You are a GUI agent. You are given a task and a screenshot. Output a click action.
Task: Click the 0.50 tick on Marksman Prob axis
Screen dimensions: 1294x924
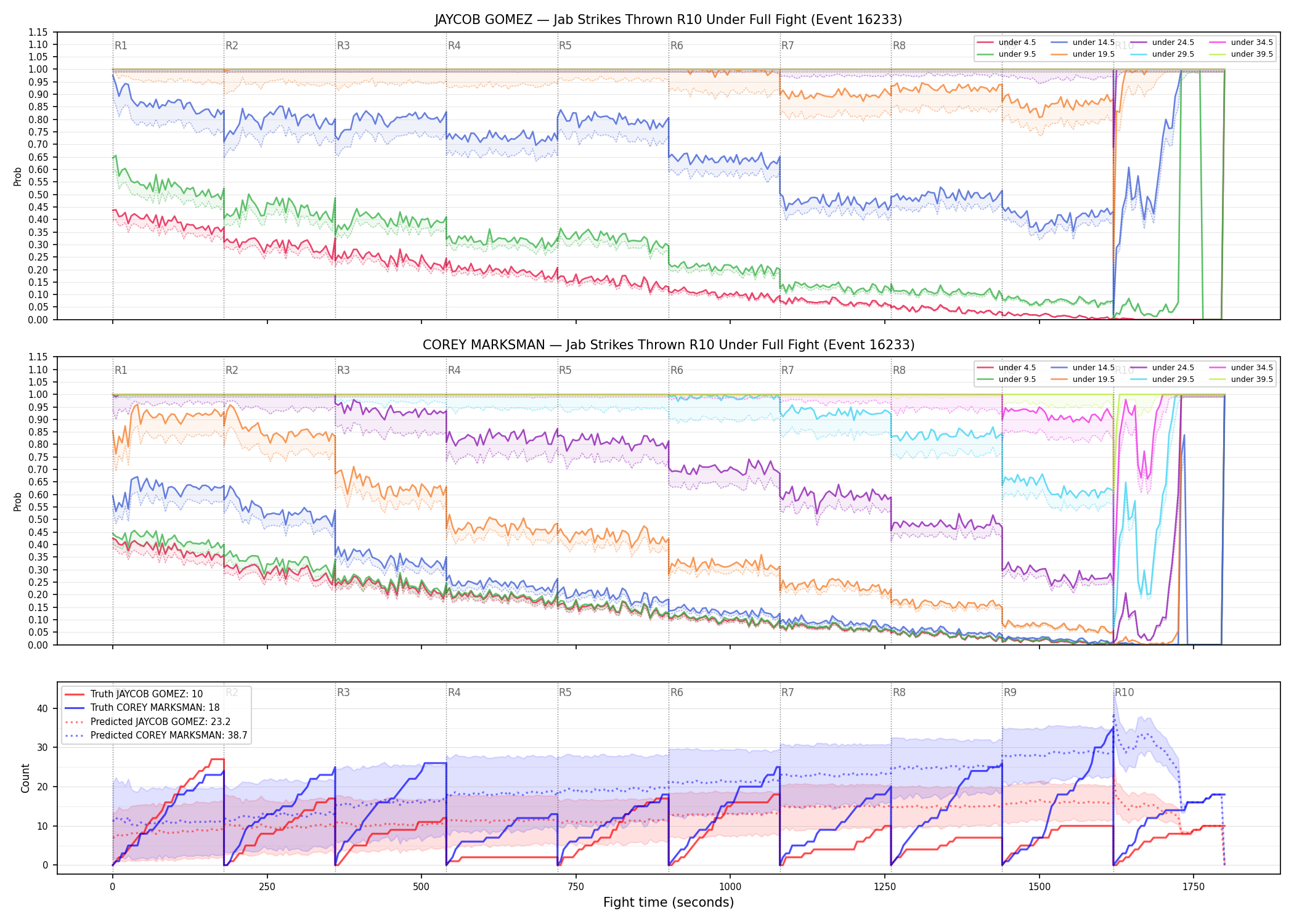pos(38,519)
